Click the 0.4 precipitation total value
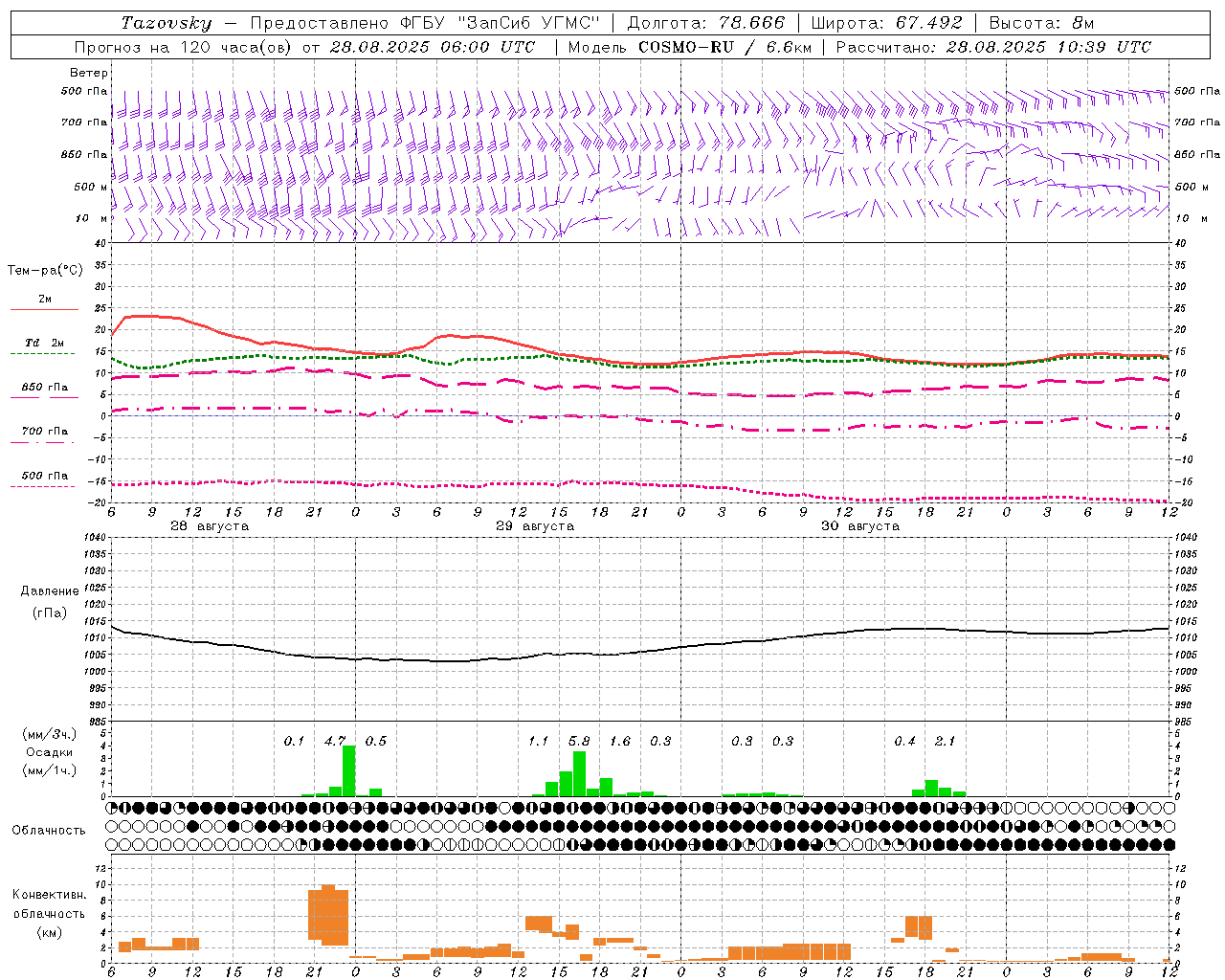The height and width of the screenshot is (980, 1225). click(904, 741)
